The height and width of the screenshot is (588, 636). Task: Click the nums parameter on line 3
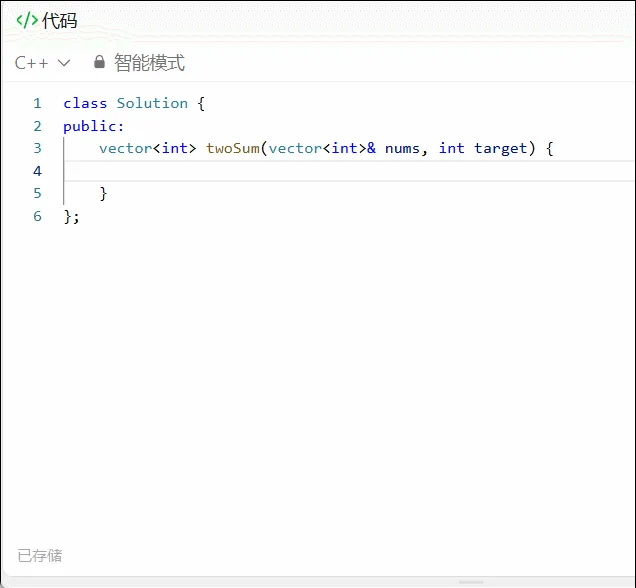(402, 149)
